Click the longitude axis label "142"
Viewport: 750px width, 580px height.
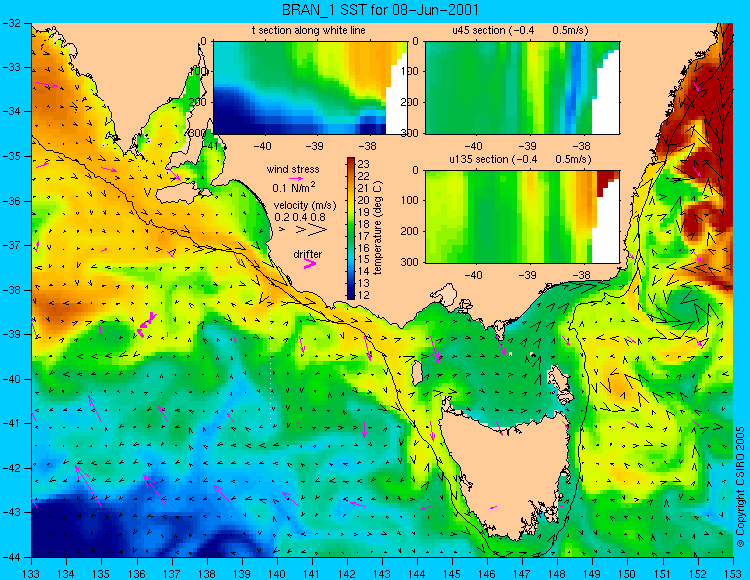point(347,574)
